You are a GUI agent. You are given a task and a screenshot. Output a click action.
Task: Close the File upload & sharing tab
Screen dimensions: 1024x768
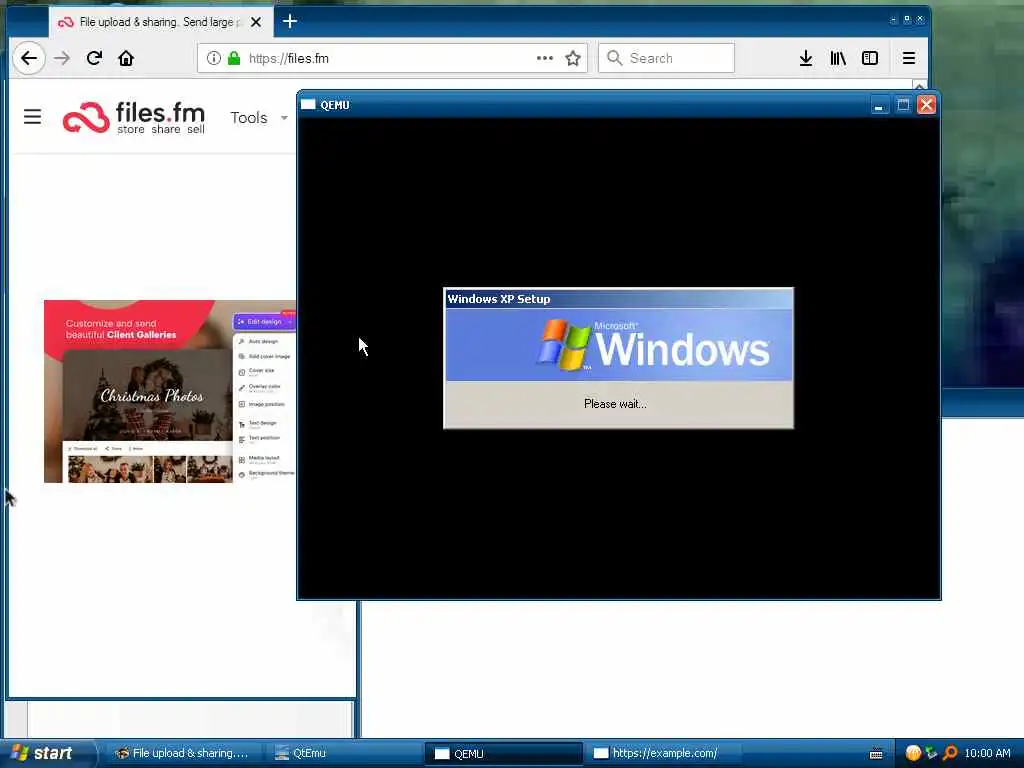[x=256, y=22]
